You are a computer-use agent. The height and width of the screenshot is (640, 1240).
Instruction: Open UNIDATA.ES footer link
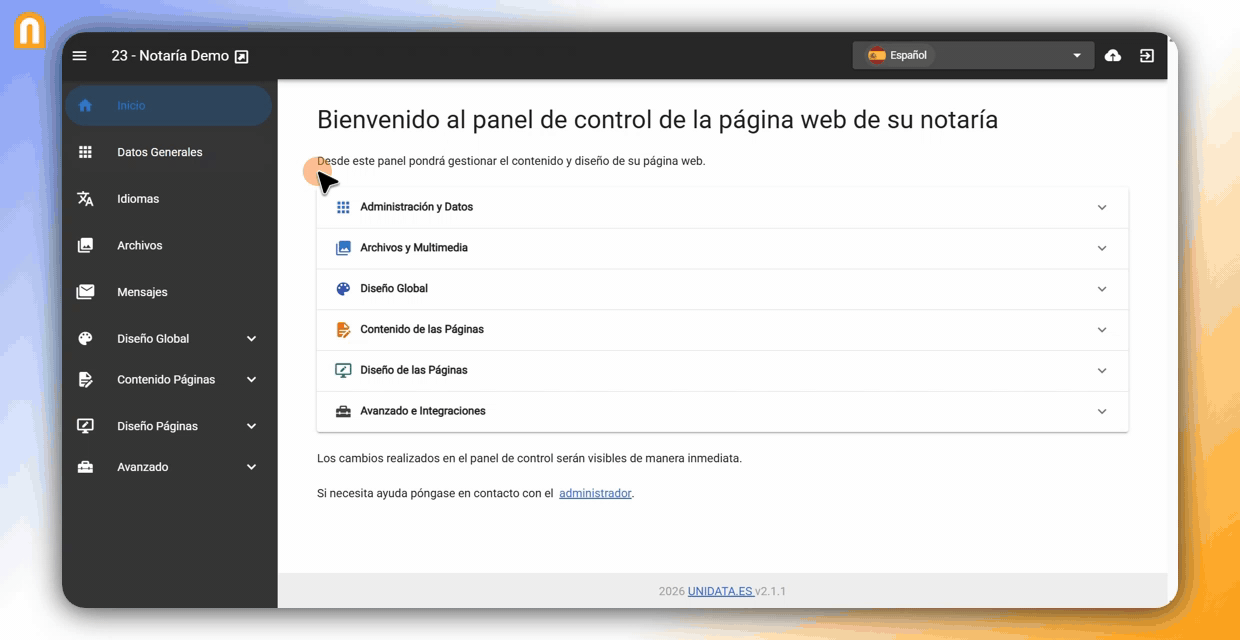[720, 591]
